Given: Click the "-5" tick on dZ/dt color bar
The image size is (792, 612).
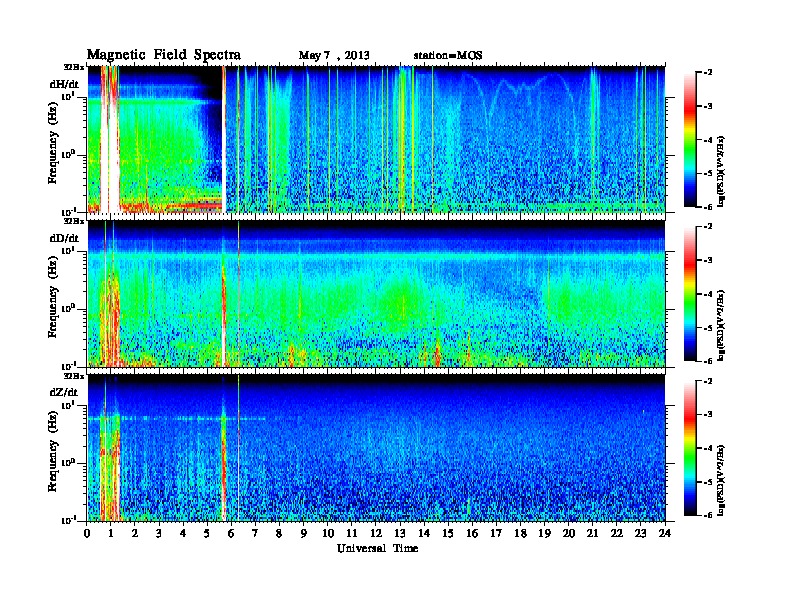Looking at the screenshot, I should pos(709,482).
